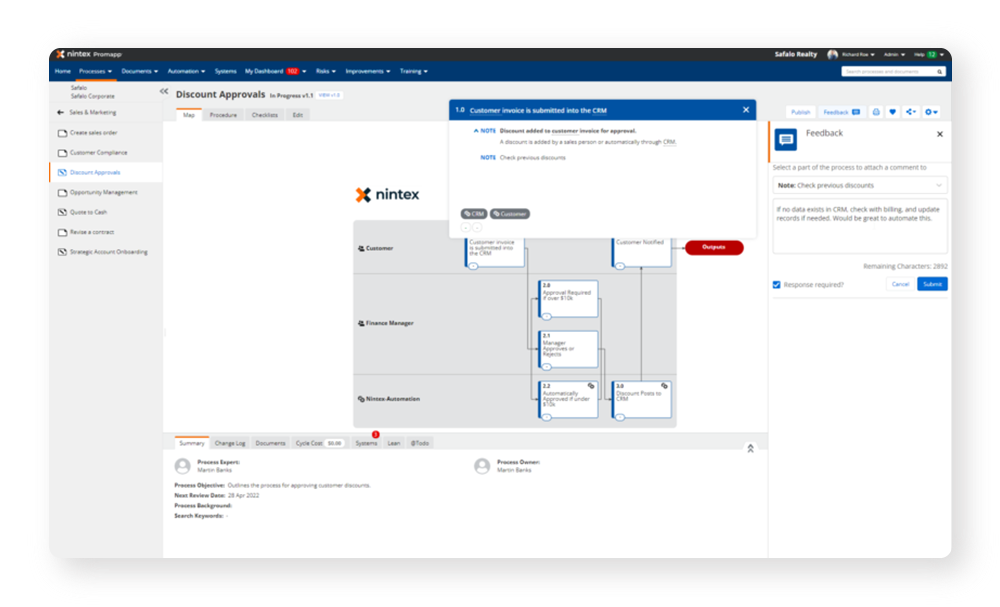This screenshot has width=1000, height=607.
Task: Click the red Outputs button
Action: (x=714, y=247)
